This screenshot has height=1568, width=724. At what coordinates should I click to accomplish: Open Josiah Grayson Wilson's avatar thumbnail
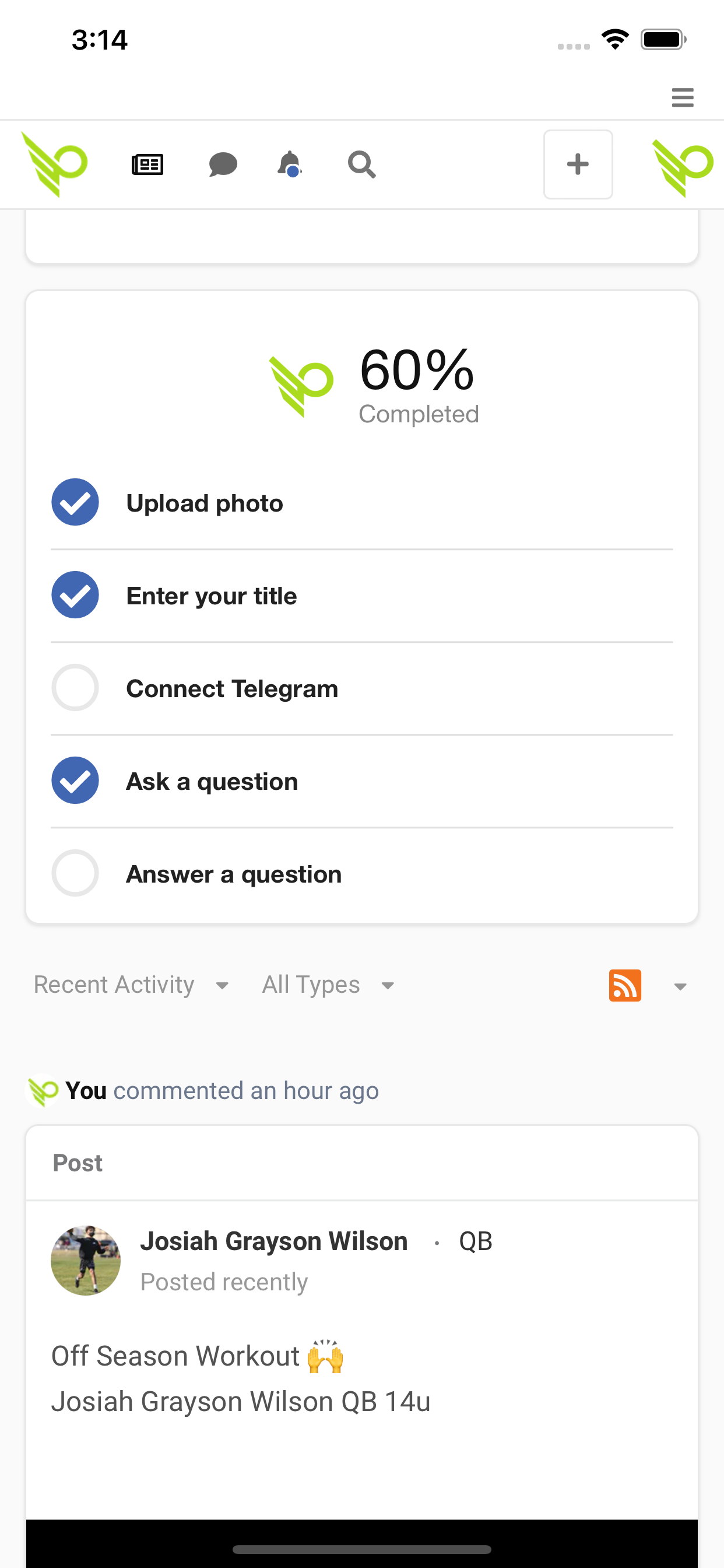coord(85,1260)
